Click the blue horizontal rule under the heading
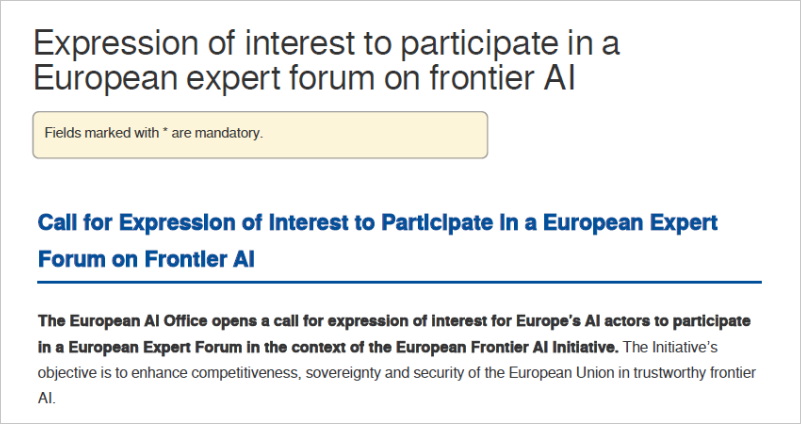 [x=399, y=283]
